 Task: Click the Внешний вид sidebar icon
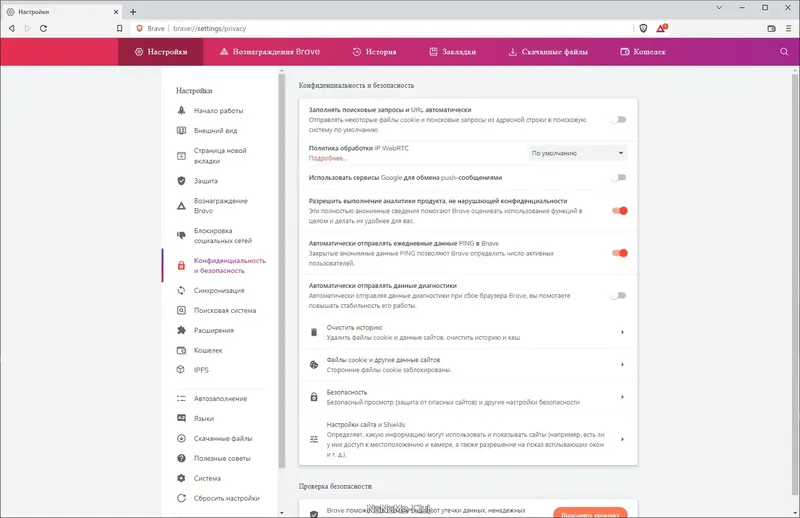pyautogui.click(x=181, y=130)
